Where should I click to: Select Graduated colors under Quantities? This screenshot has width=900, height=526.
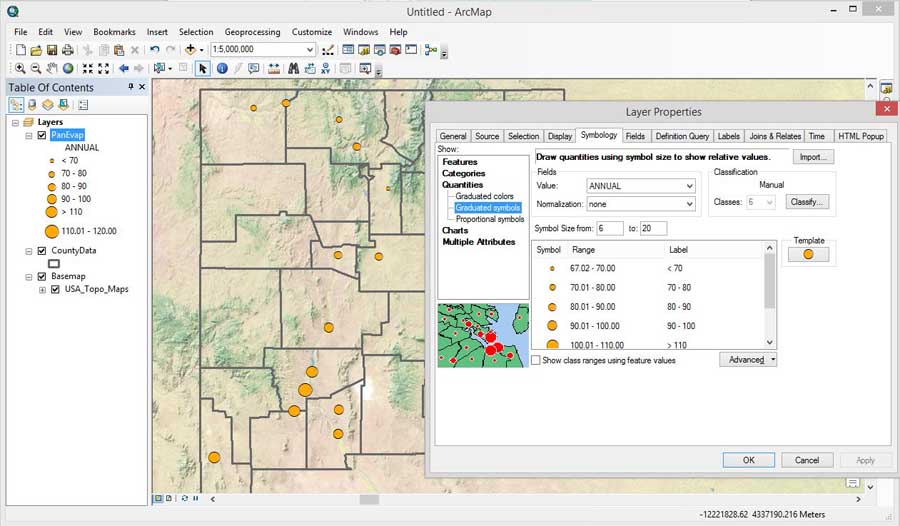(x=484, y=196)
